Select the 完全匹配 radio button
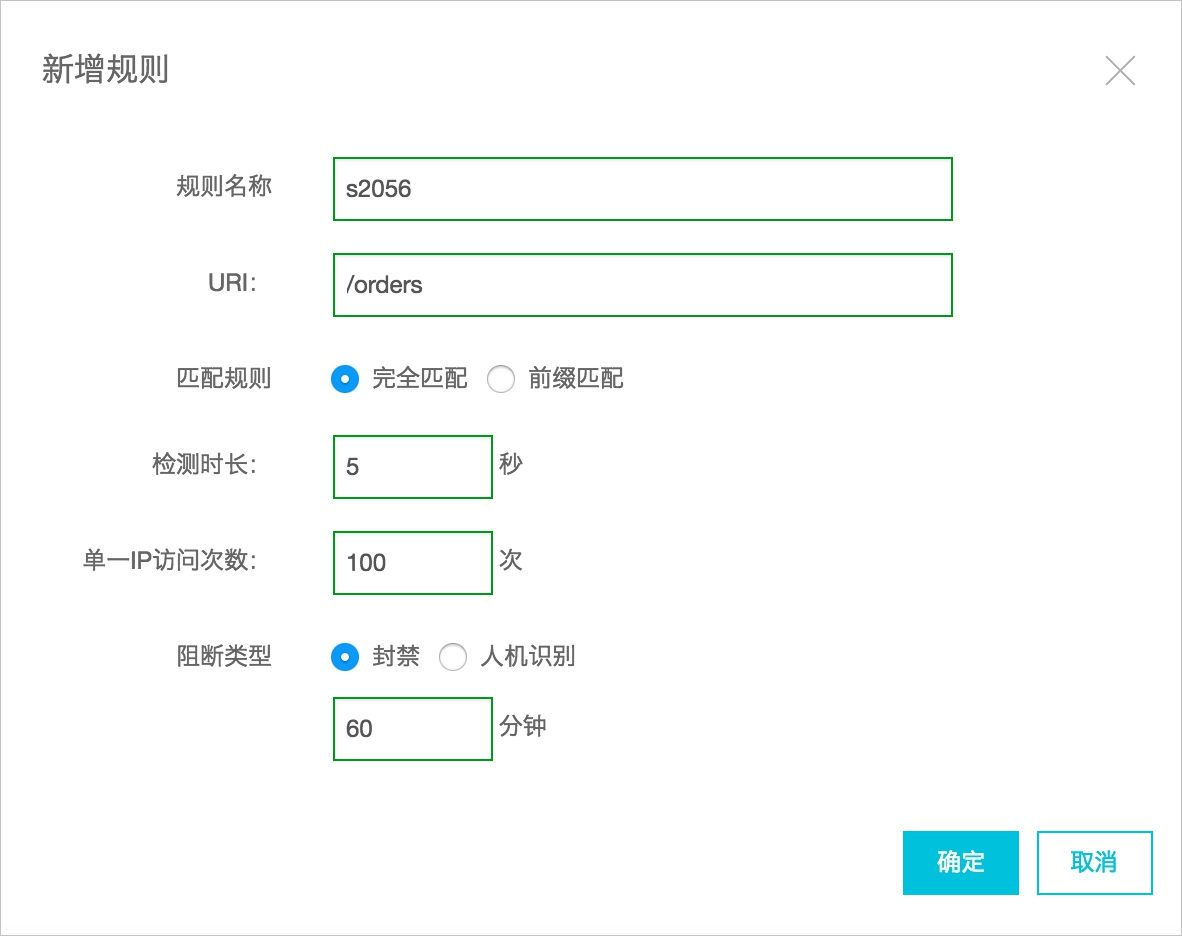 point(345,379)
